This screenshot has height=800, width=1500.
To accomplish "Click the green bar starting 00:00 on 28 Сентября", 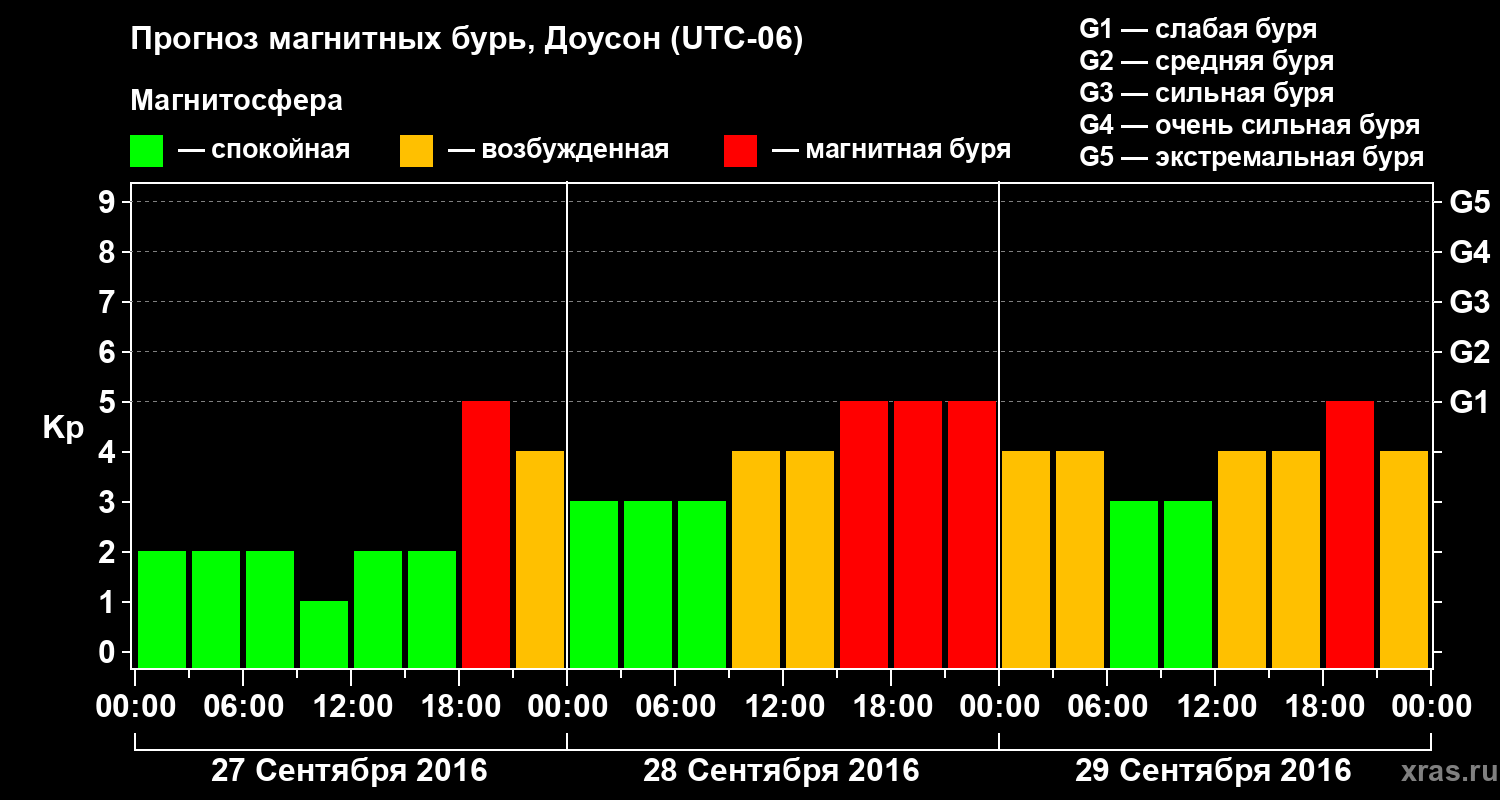I will click(x=594, y=584).
